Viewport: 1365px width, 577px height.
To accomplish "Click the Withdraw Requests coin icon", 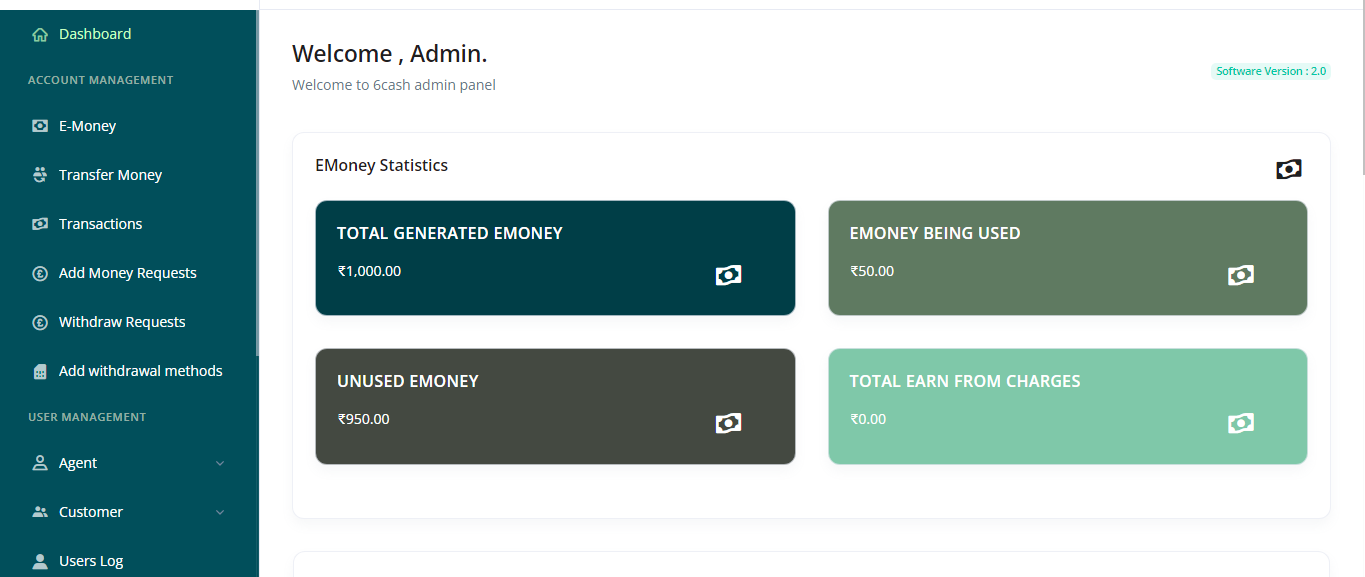I will click(x=40, y=322).
